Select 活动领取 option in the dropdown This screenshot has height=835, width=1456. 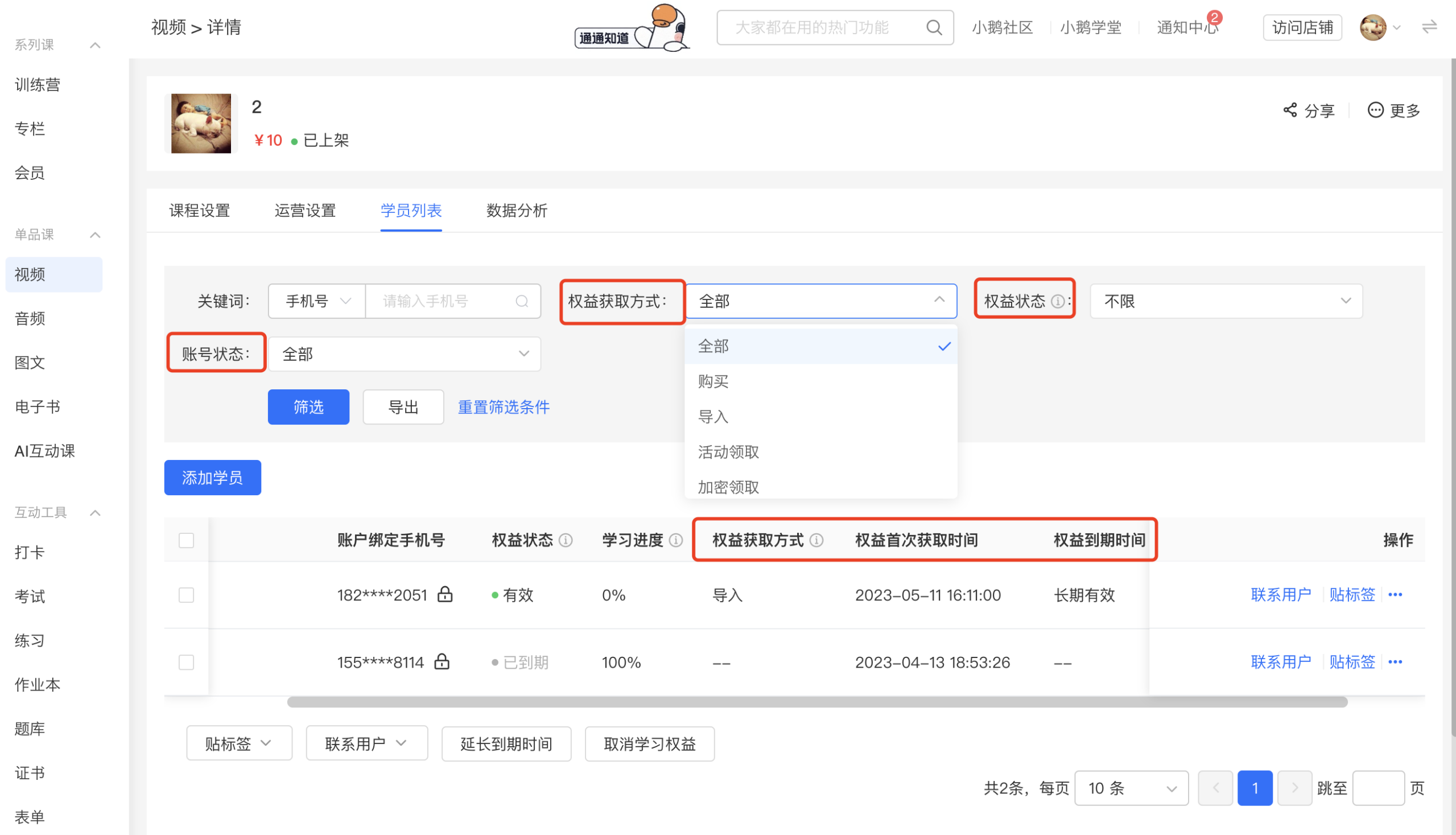pyautogui.click(x=821, y=452)
